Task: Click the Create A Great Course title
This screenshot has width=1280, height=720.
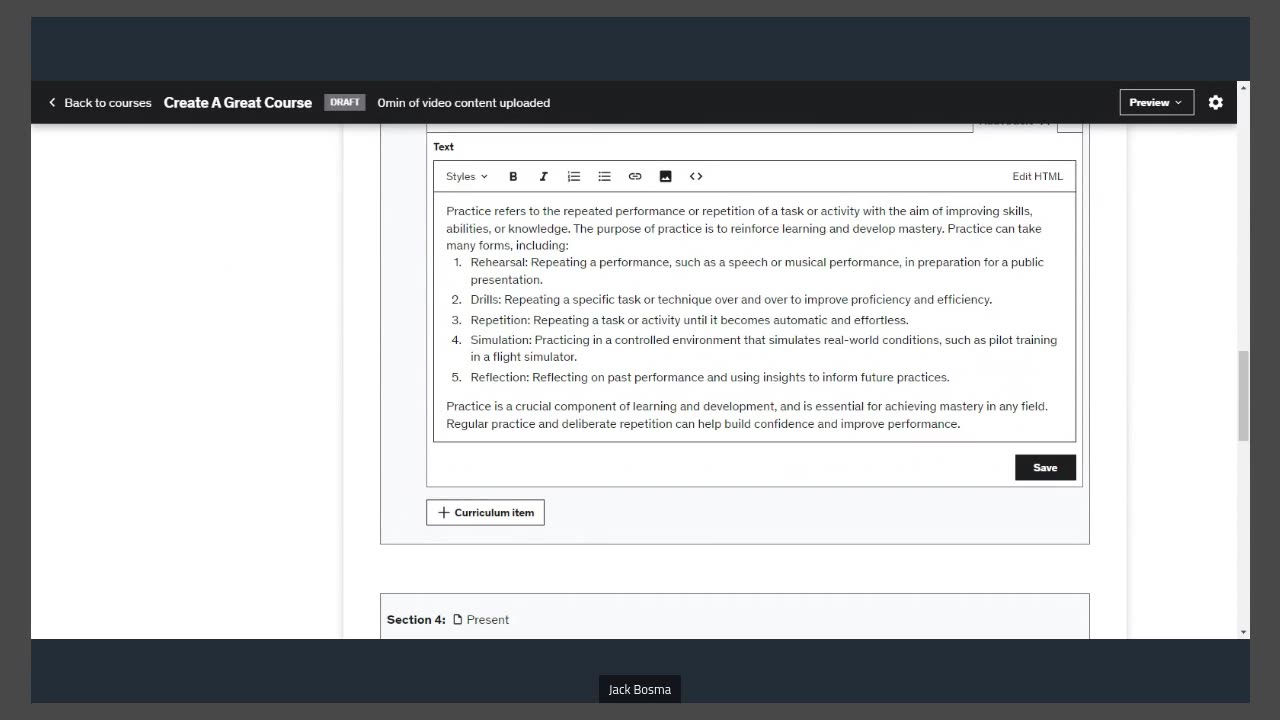Action: click(x=238, y=102)
